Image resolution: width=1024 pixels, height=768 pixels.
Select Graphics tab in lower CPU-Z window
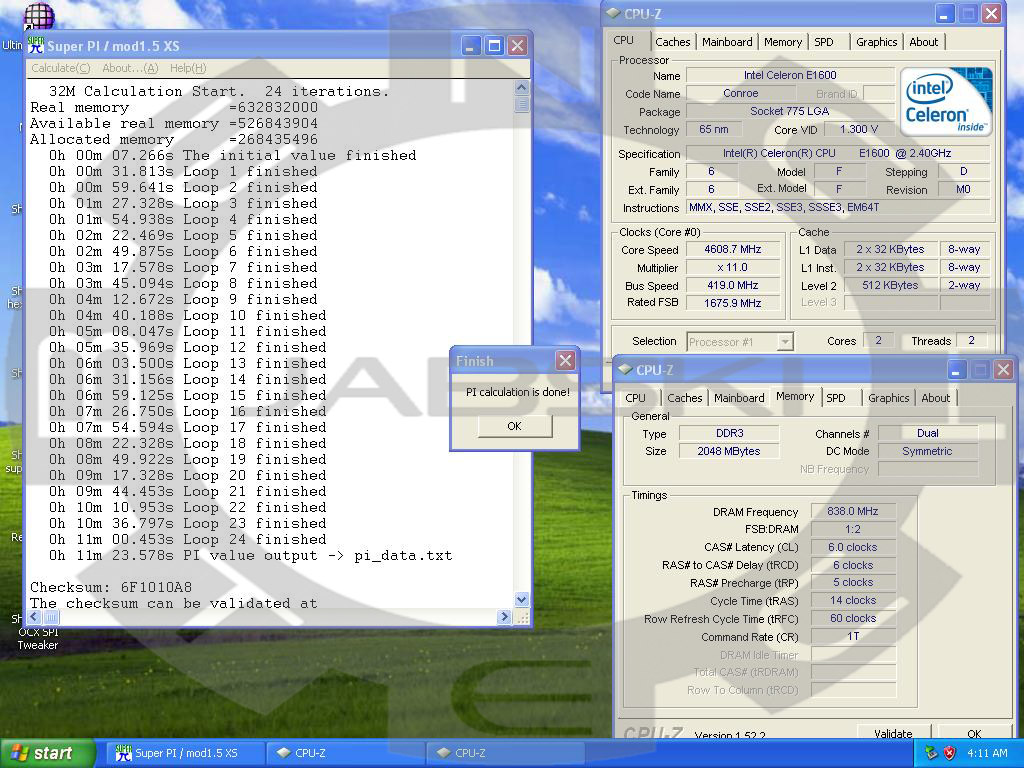(888, 398)
